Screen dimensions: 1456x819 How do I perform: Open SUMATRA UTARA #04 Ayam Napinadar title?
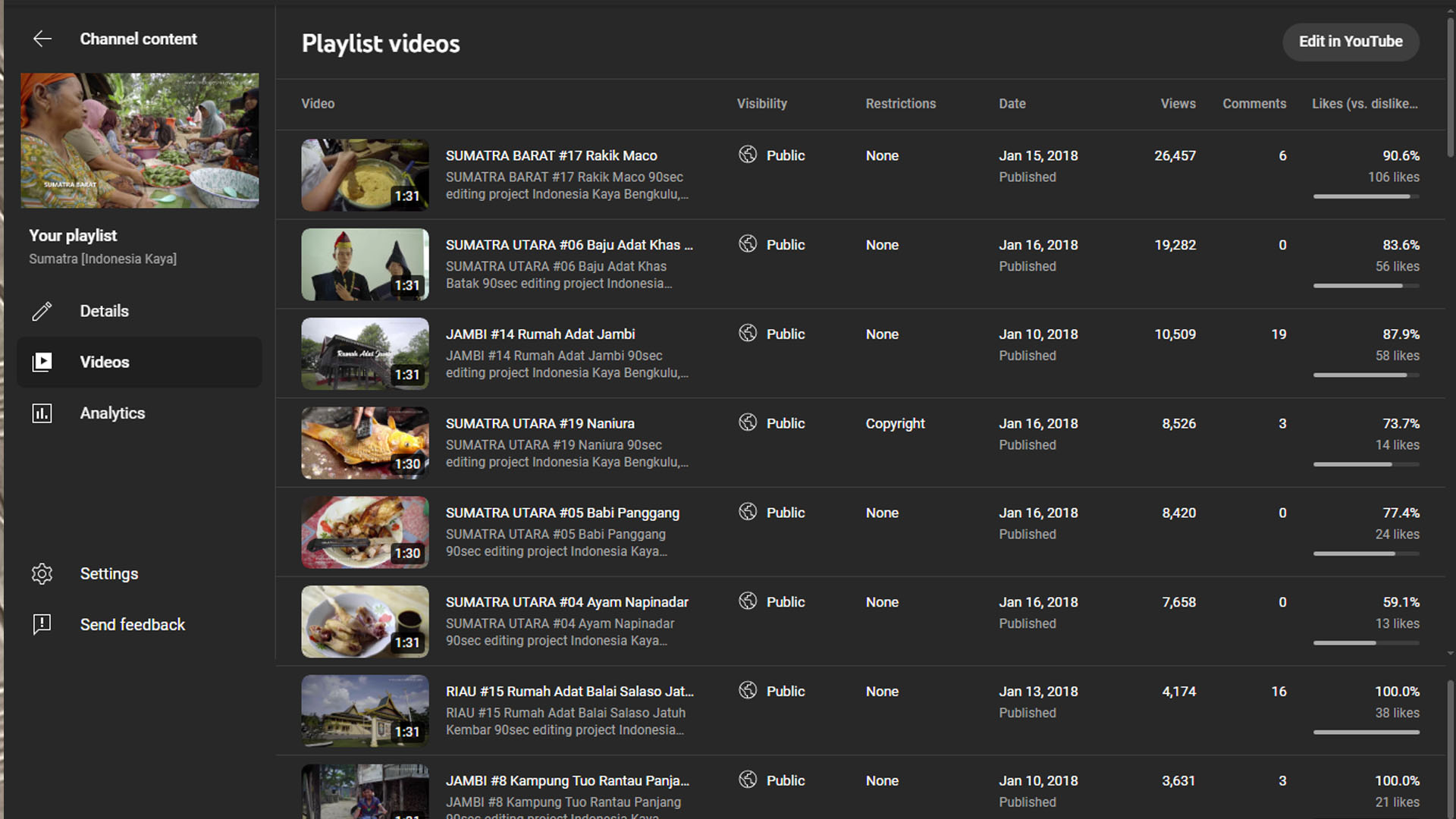coord(566,602)
